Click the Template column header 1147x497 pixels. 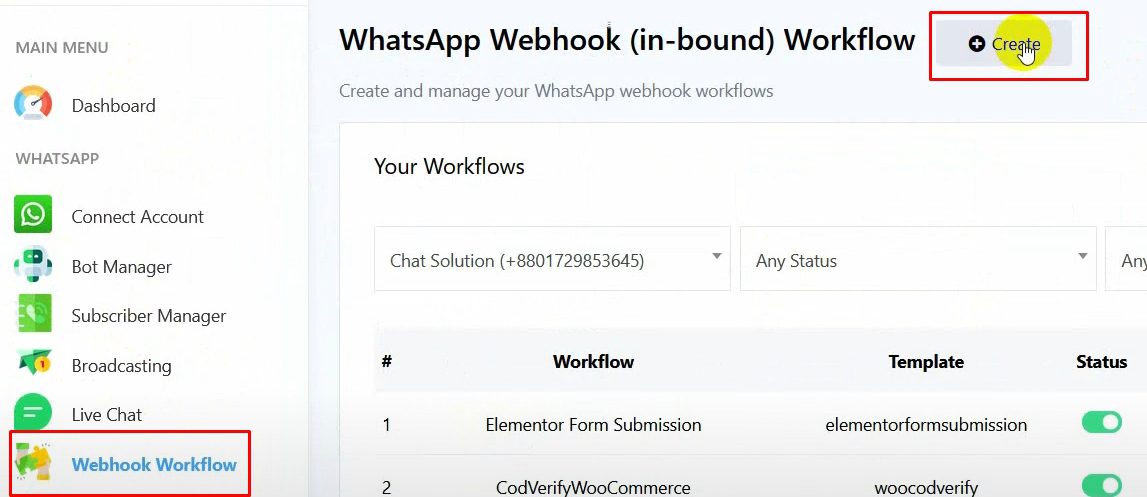(926, 362)
